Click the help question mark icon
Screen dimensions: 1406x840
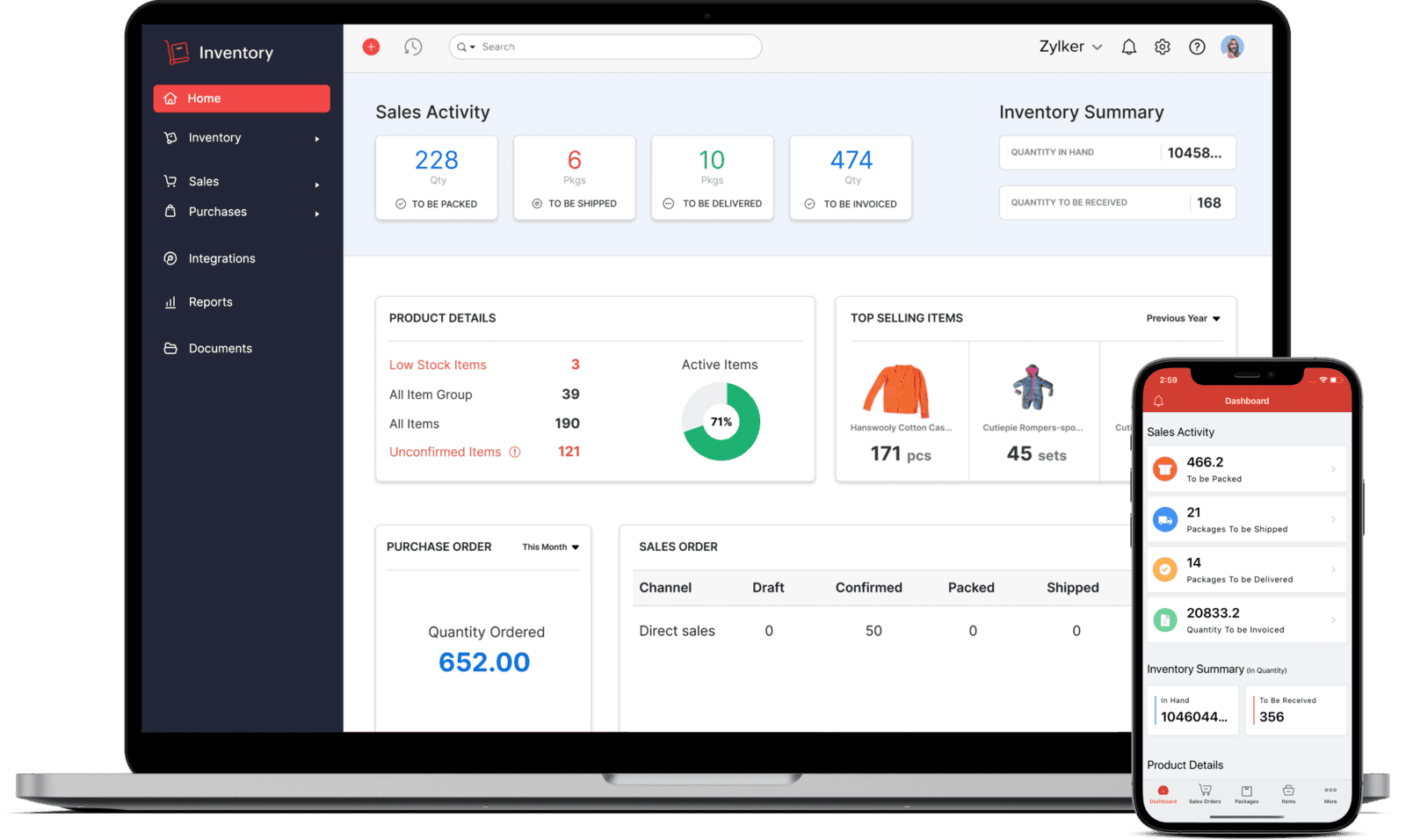[x=1197, y=47]
